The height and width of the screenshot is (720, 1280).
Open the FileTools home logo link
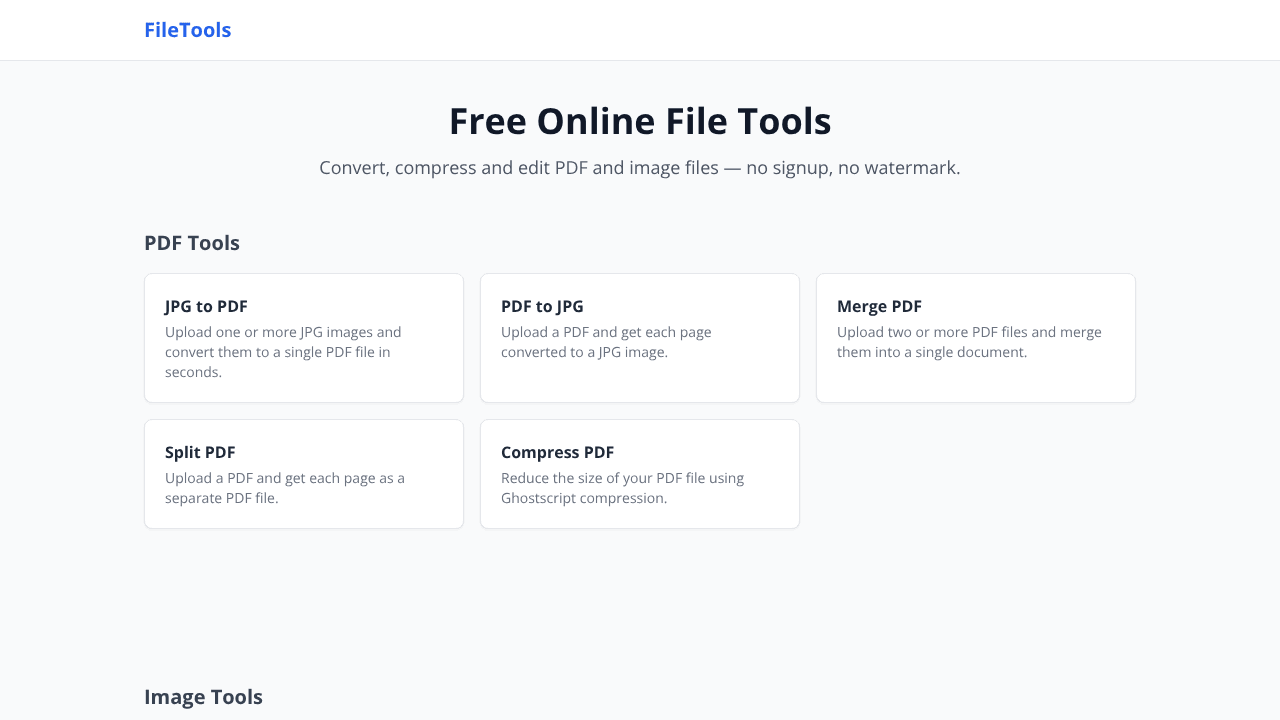point(187,30)
